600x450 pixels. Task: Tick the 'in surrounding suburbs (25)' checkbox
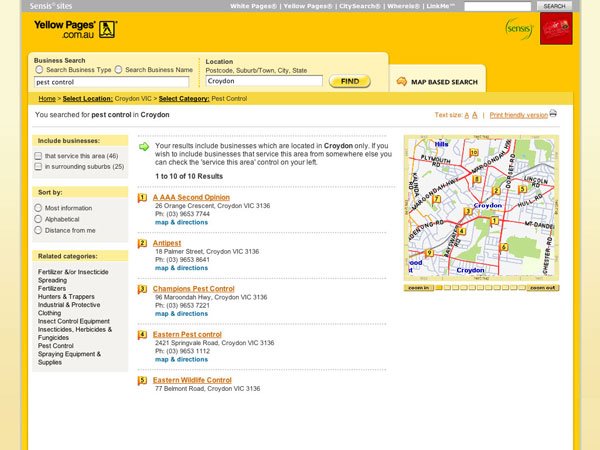click(39, 167)
